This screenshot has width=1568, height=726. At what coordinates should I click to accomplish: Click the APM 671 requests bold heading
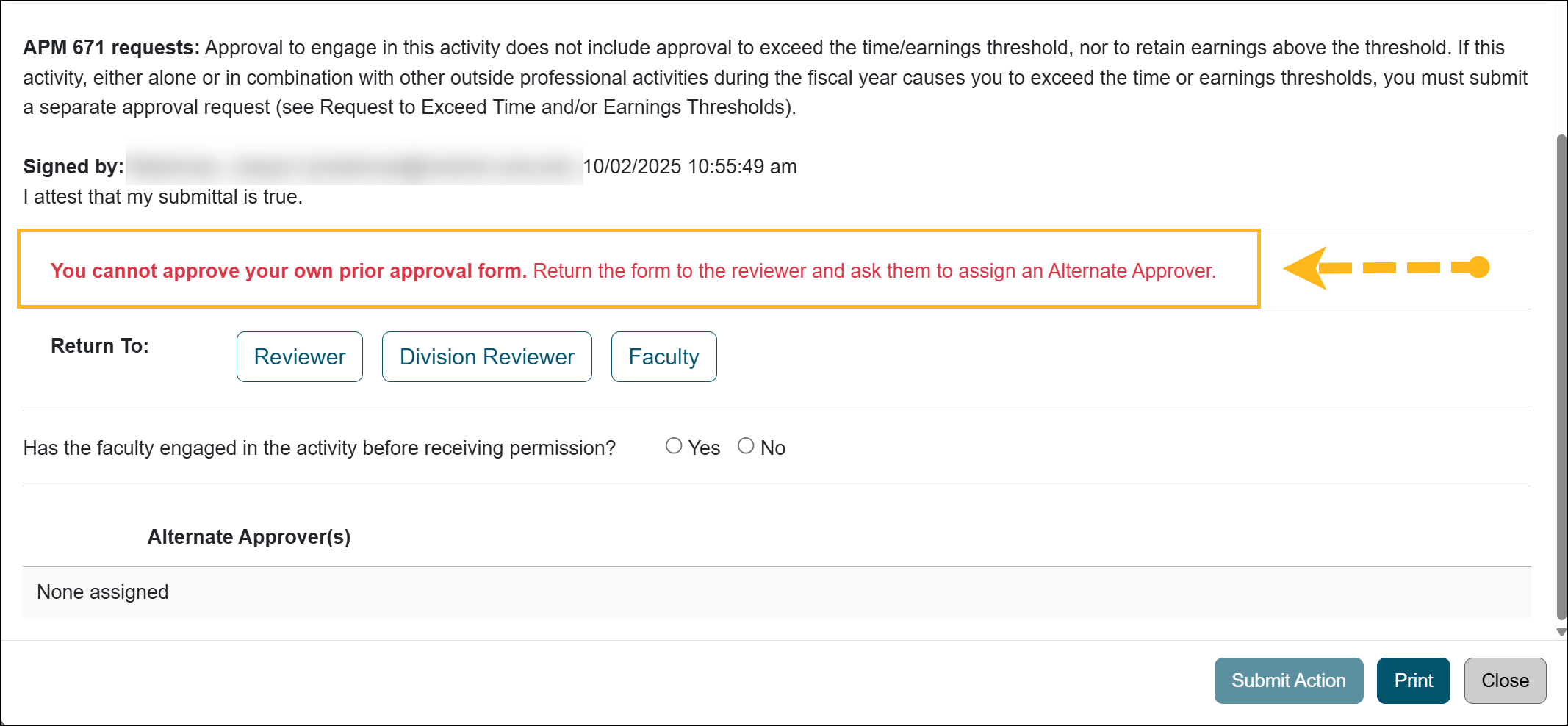click(x=111, y=48)
